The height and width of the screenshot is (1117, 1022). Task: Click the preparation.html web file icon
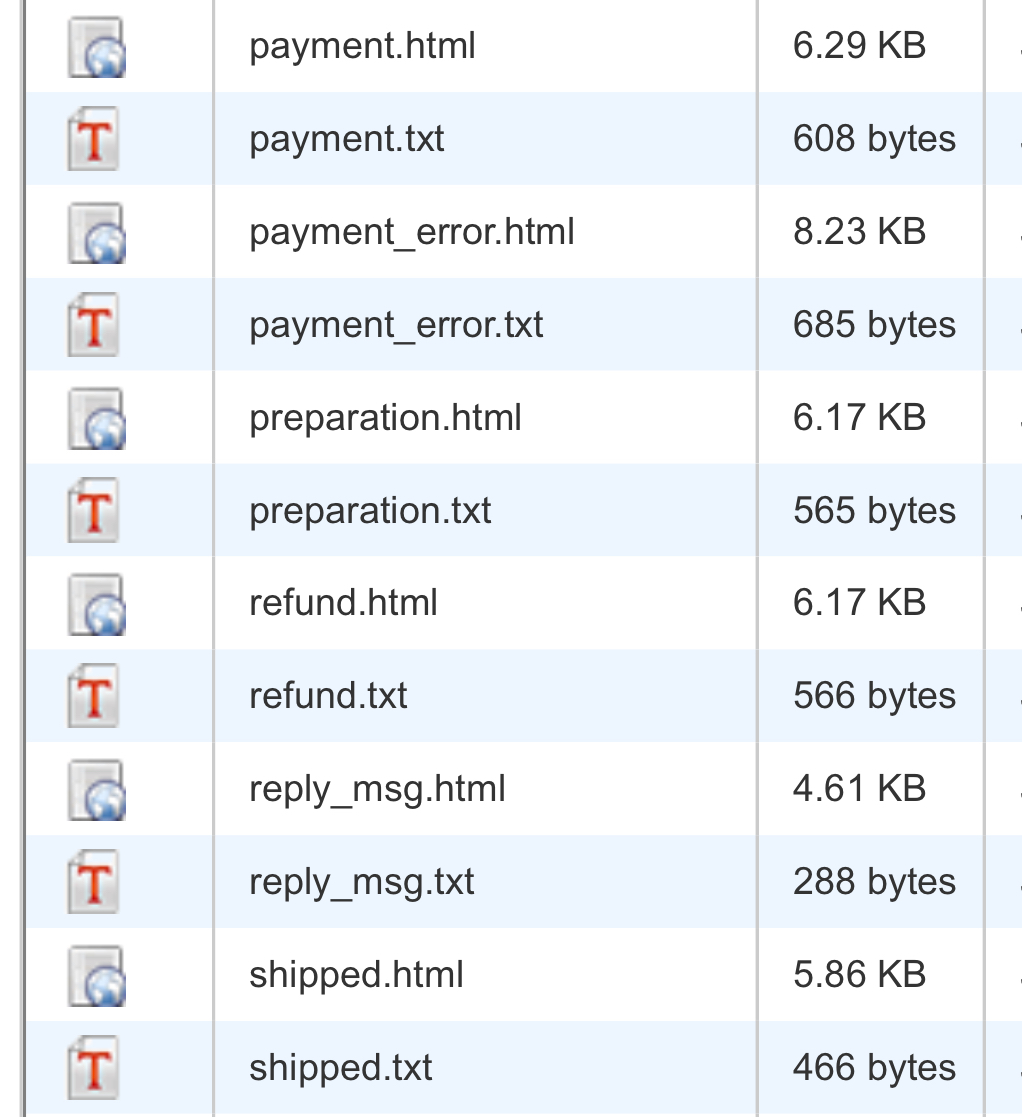(96, 418)
